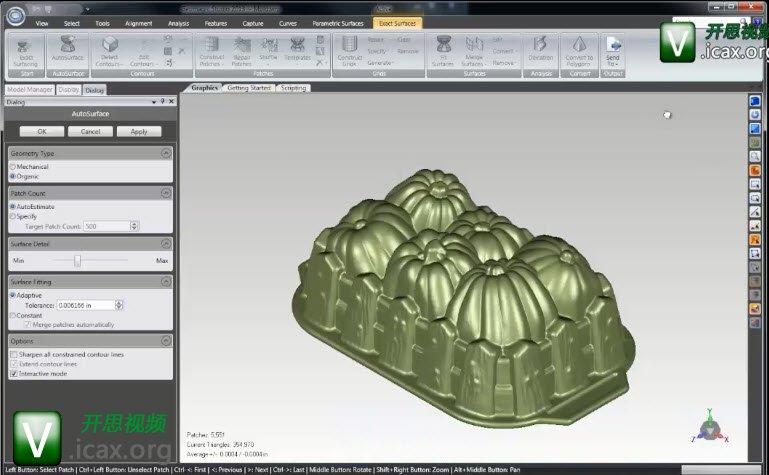Open the Model Manager panel tab
Screen dimensions: 769x475
point(27,89)
